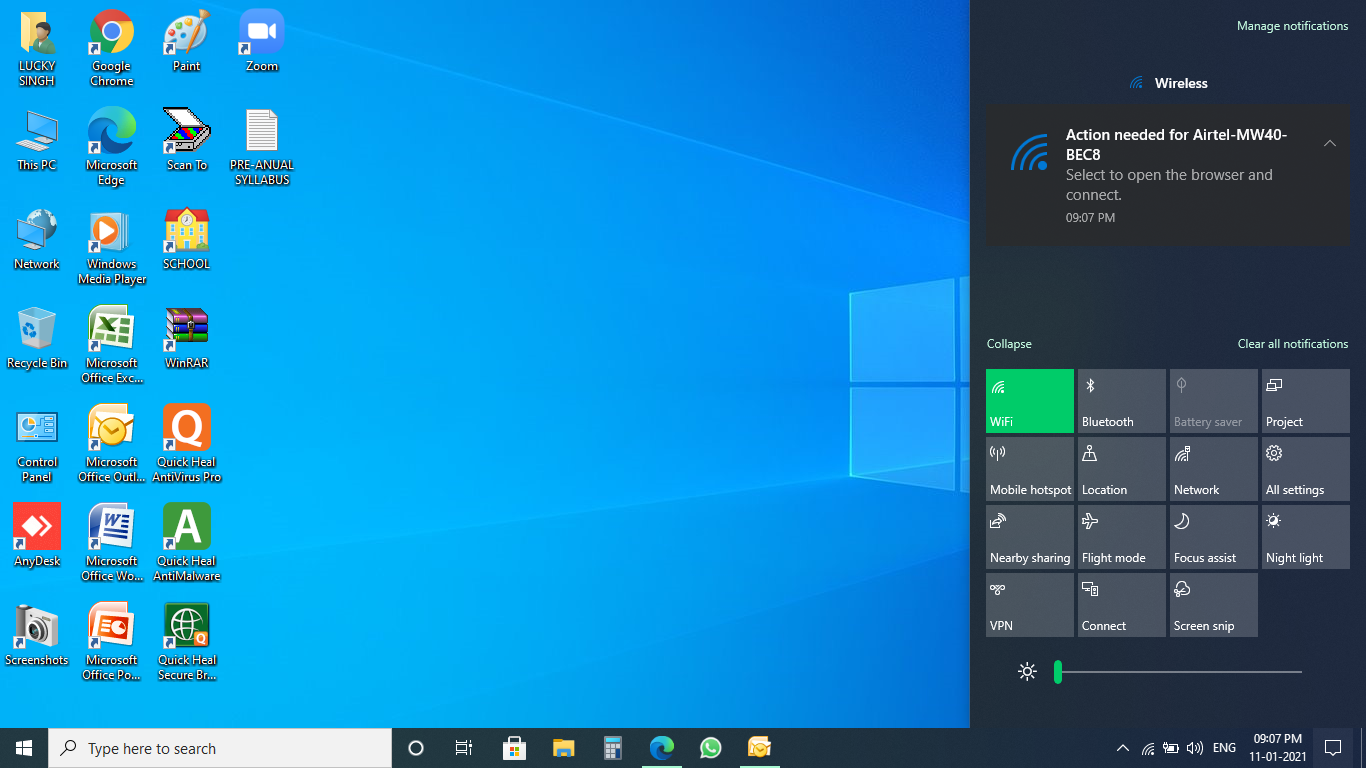The width and height of the screenshot is (1366, 768).
Task: Open the Cortana circle button
Action: [x=416, y=748]
